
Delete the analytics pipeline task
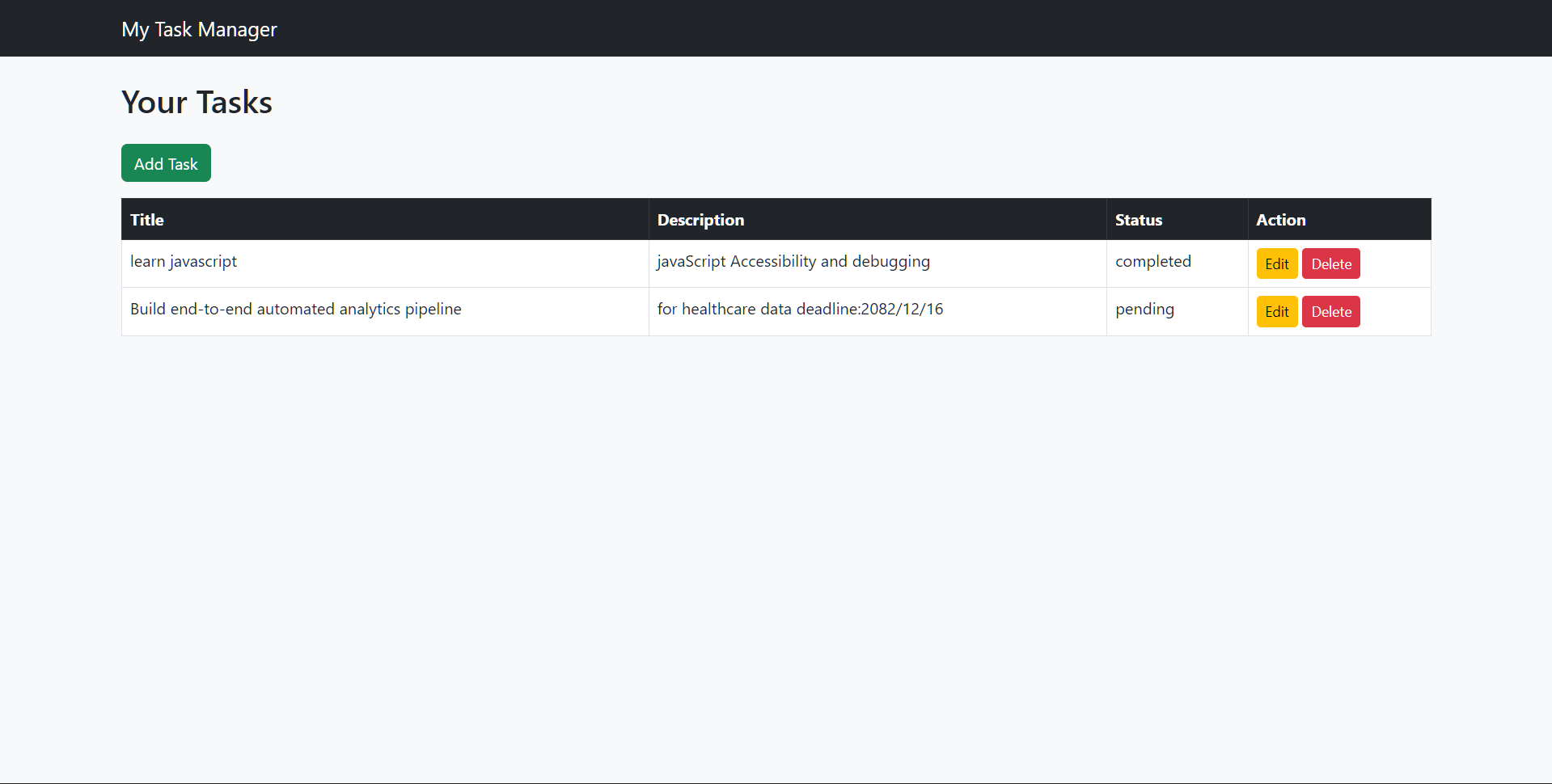[x=1330, y=311]
